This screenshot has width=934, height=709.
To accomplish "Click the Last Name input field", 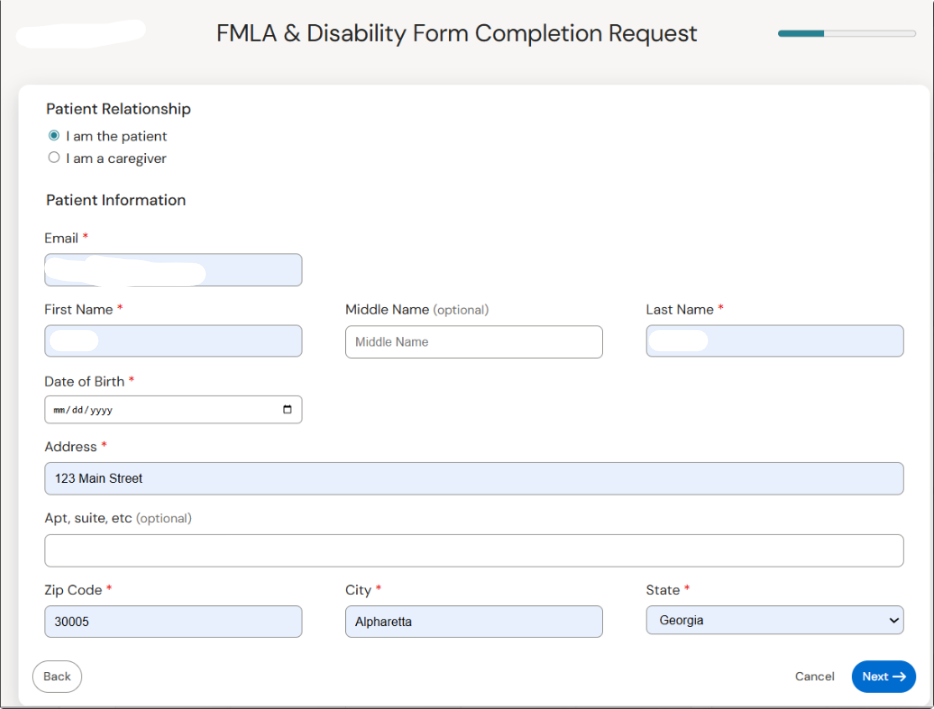I will coord(774,342).
